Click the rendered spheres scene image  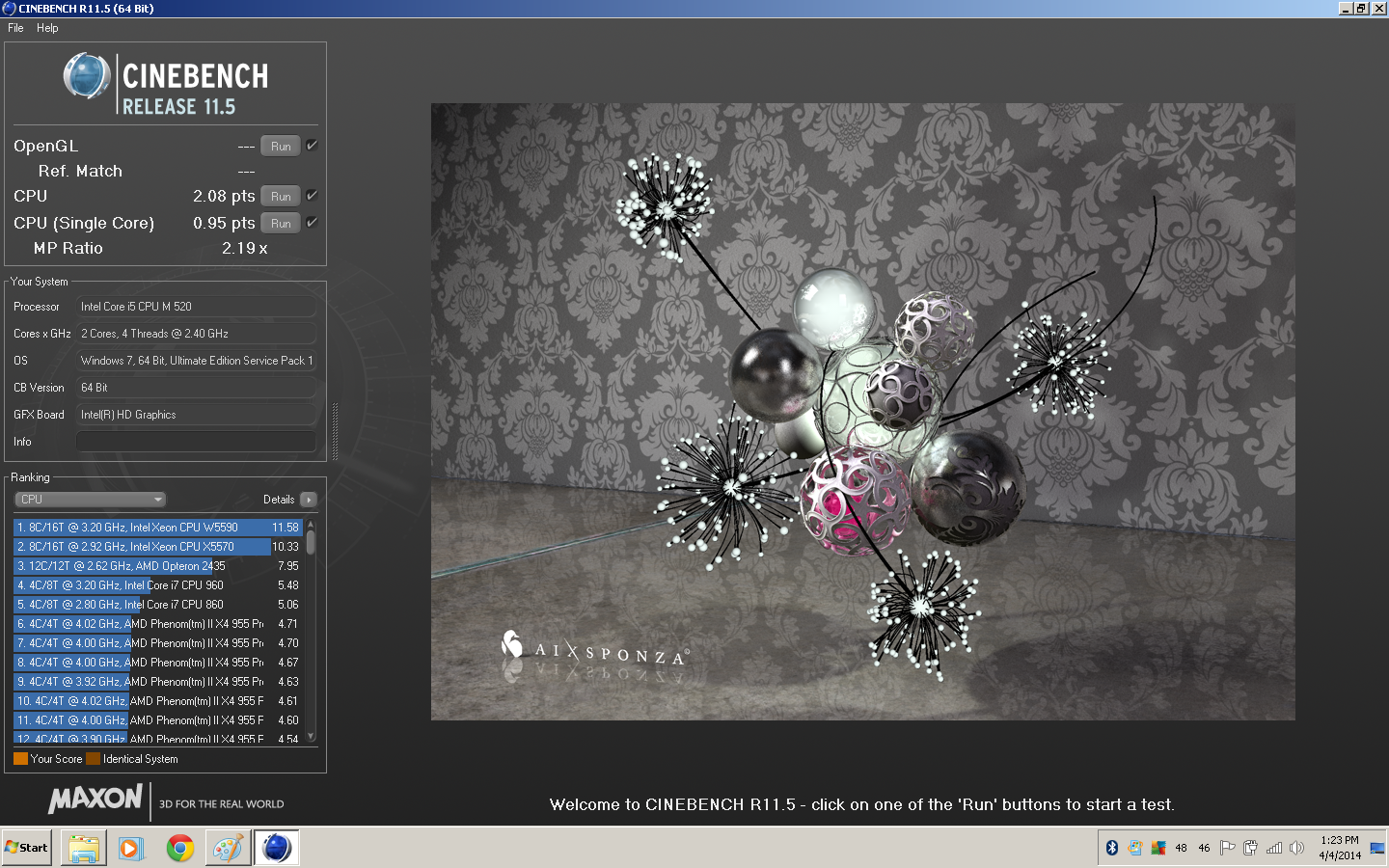coord(862,412)
